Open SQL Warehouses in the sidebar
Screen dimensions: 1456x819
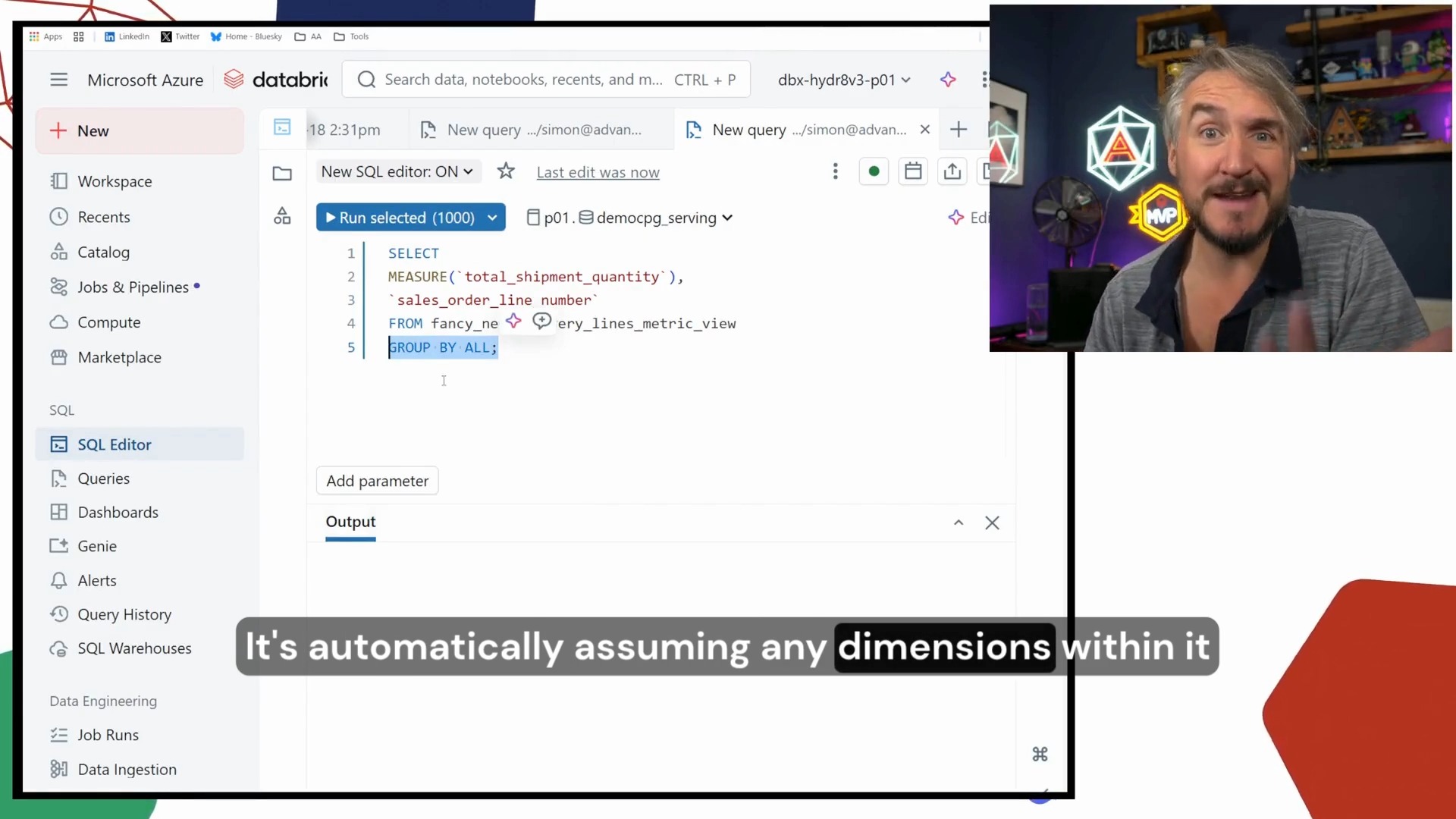pos(140,648)
